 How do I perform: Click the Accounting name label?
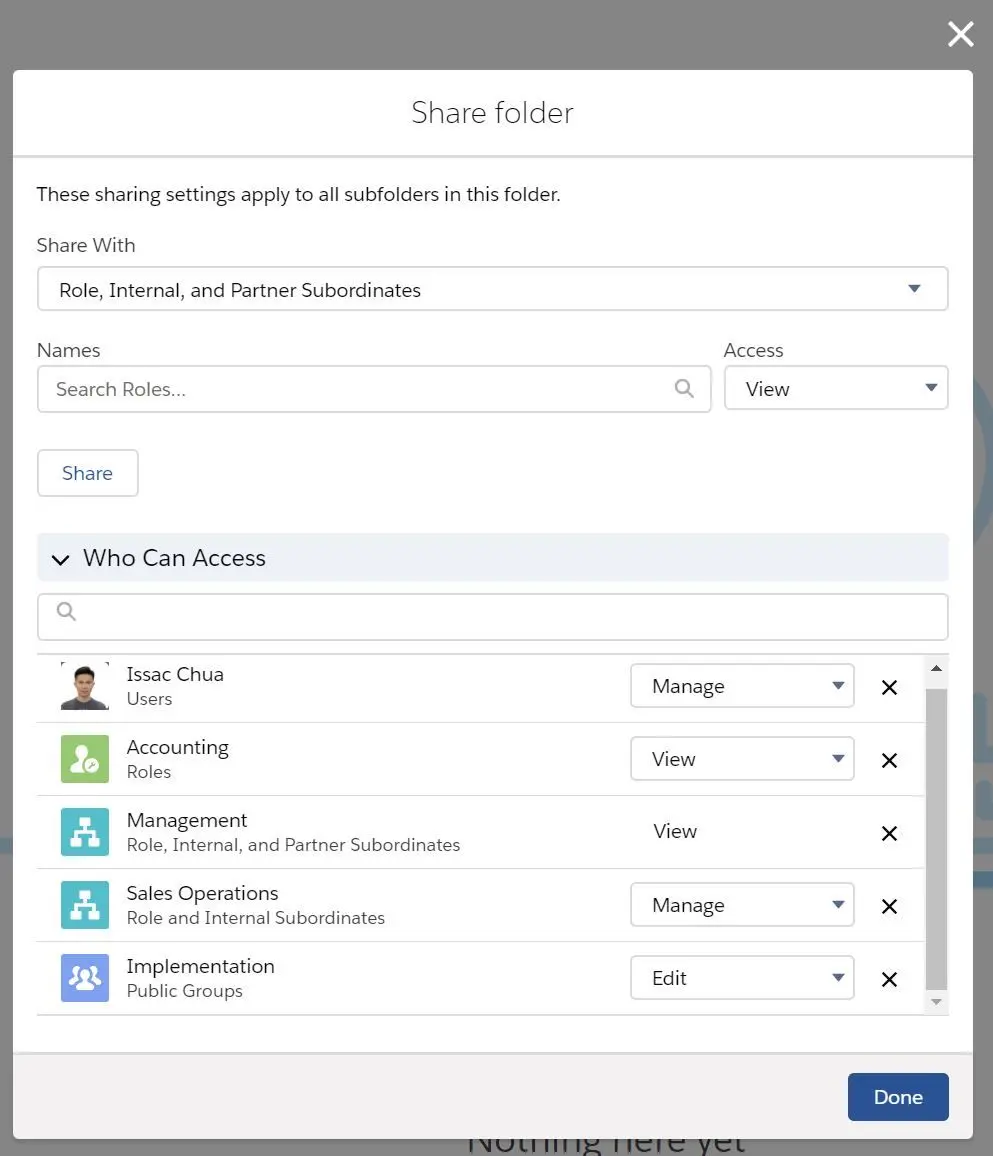click(178, 747)
